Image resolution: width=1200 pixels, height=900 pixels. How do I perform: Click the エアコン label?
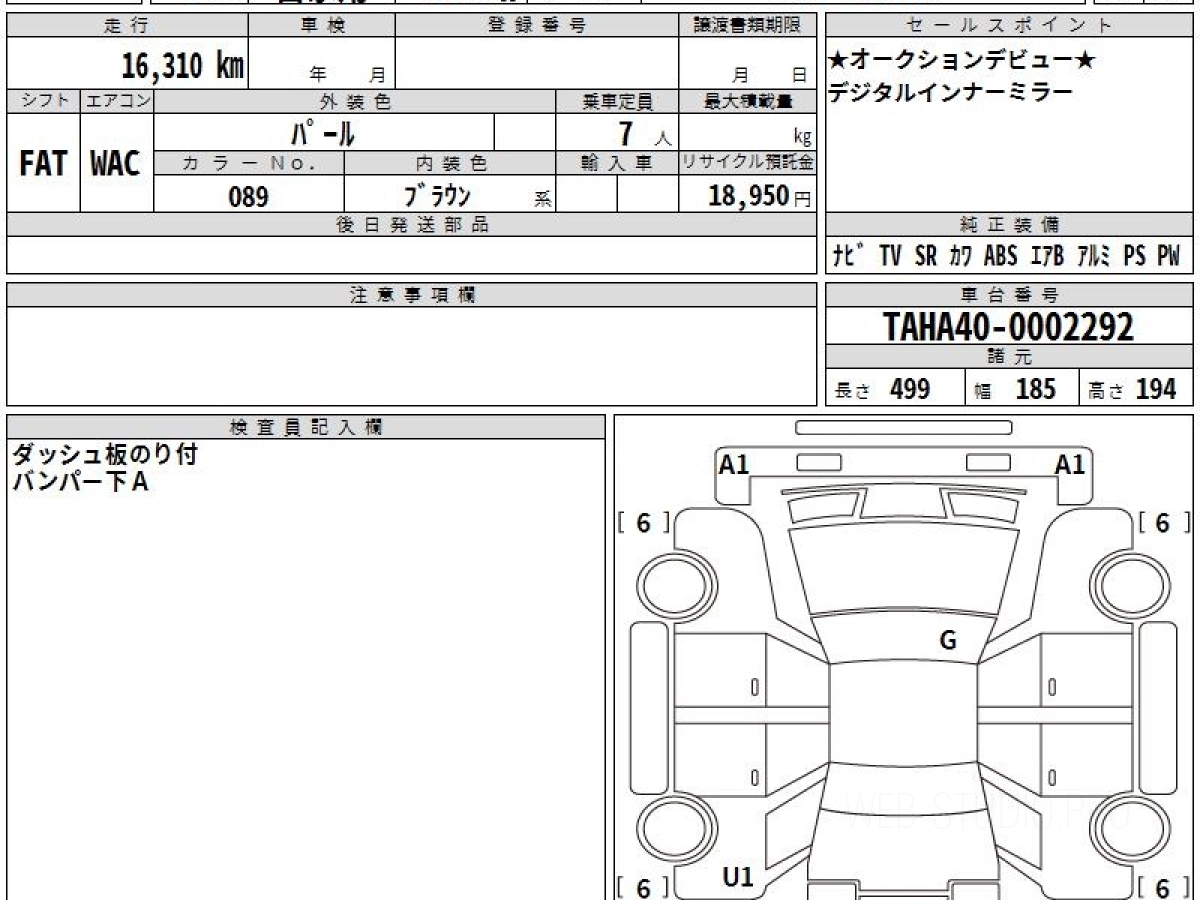tap(117, 101)
